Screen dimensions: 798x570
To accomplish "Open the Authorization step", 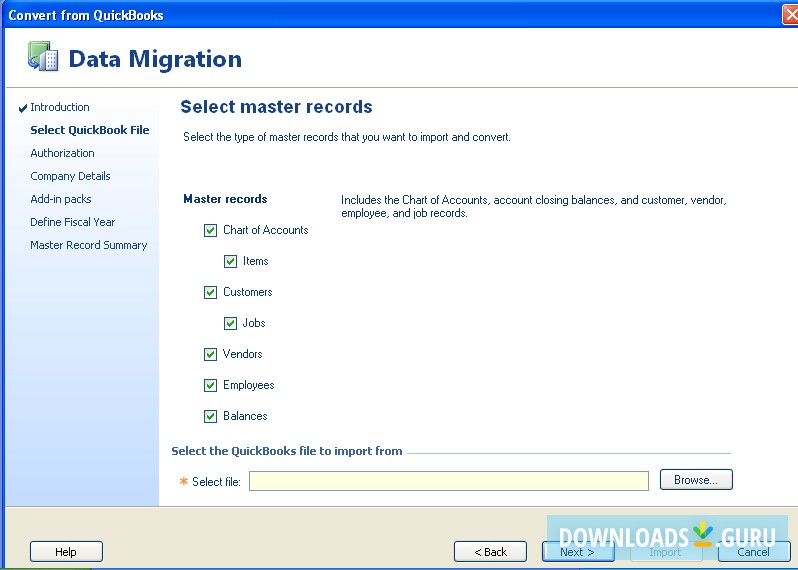I will coord(62,153).
